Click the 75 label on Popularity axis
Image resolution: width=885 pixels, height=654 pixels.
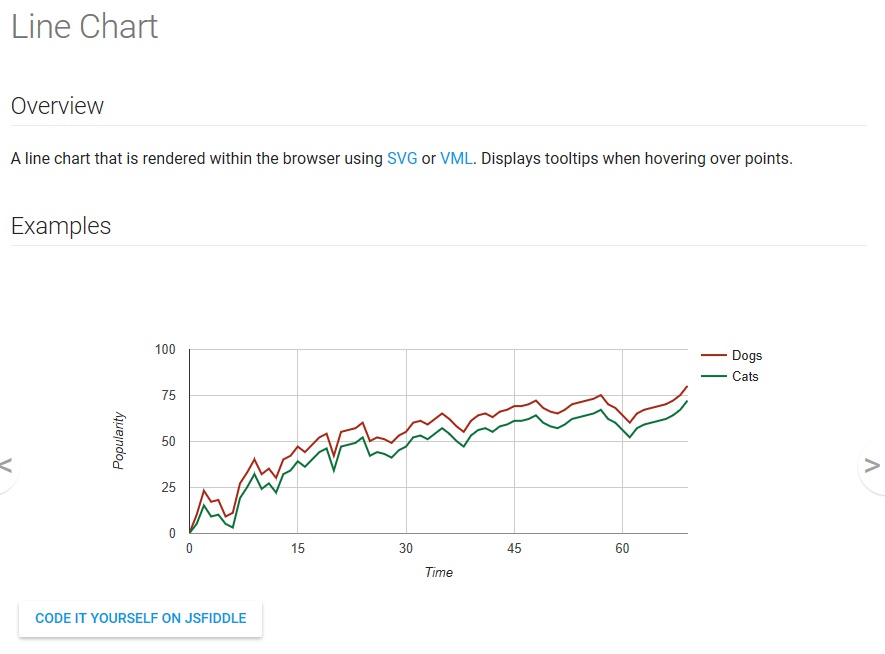click(x=168, y=396)
